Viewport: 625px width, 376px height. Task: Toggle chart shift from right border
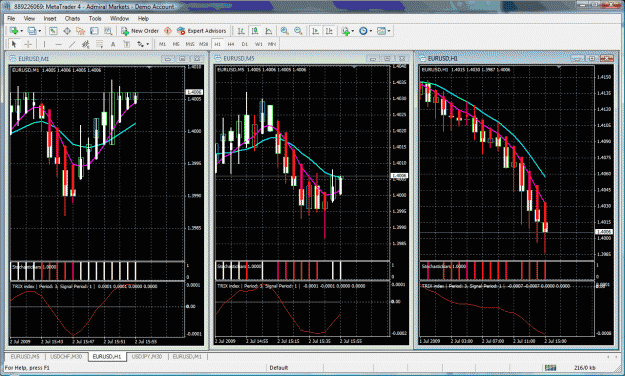coord(329,31)
